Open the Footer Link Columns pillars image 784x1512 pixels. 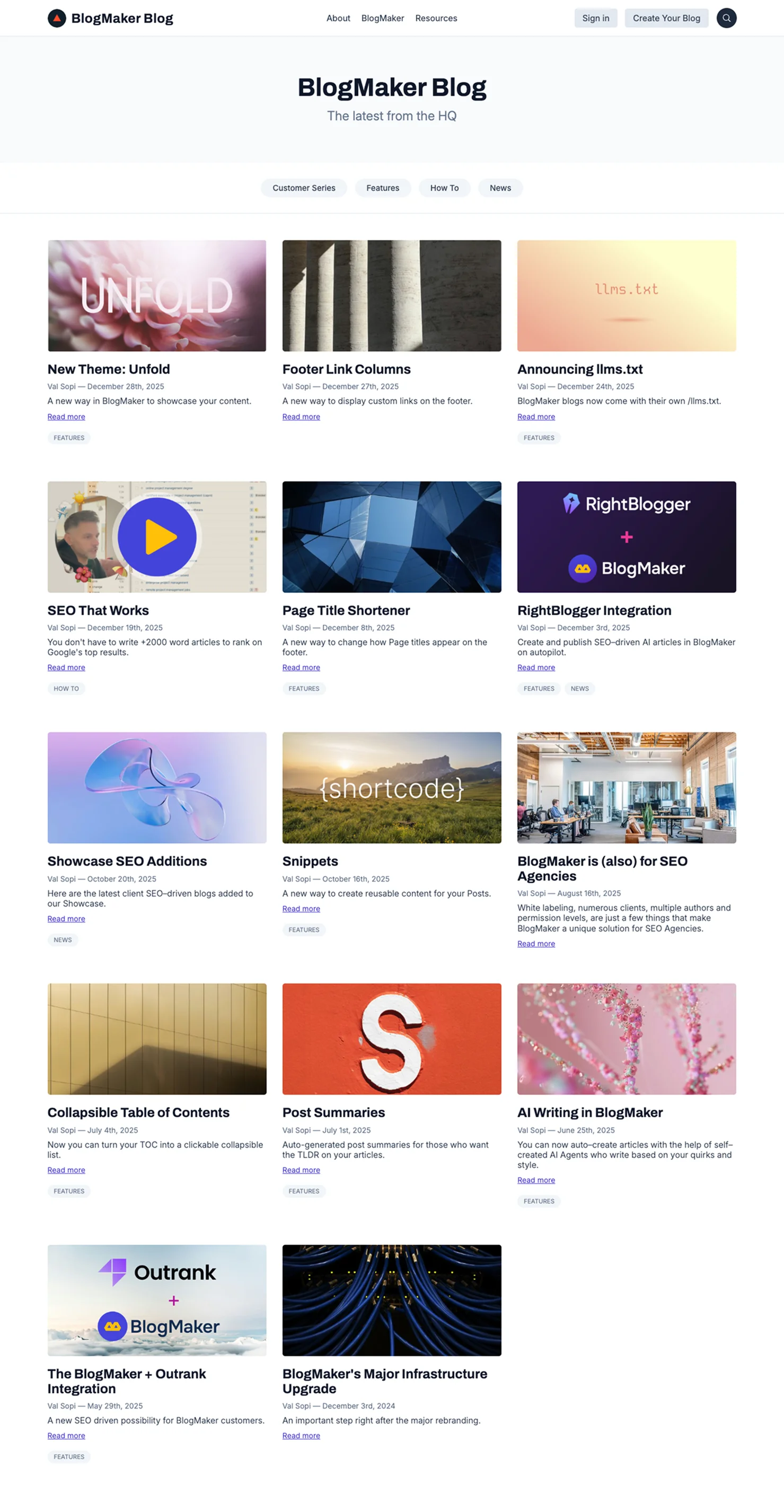click(x=391, y=296)
